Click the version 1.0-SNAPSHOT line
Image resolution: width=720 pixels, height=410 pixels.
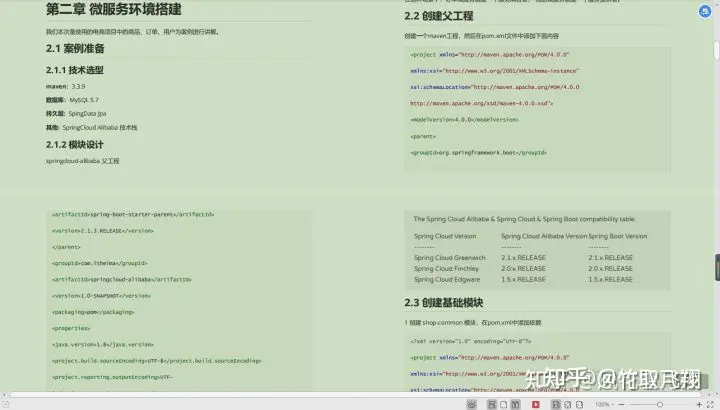click(101, 296)
